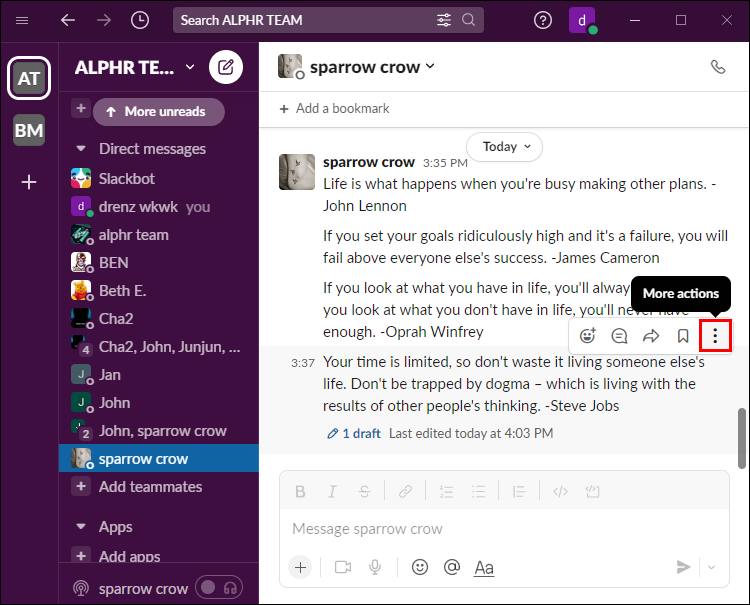Toggle strikethrough formatting
Screen dimensions: 750x605
pos(364,491)
